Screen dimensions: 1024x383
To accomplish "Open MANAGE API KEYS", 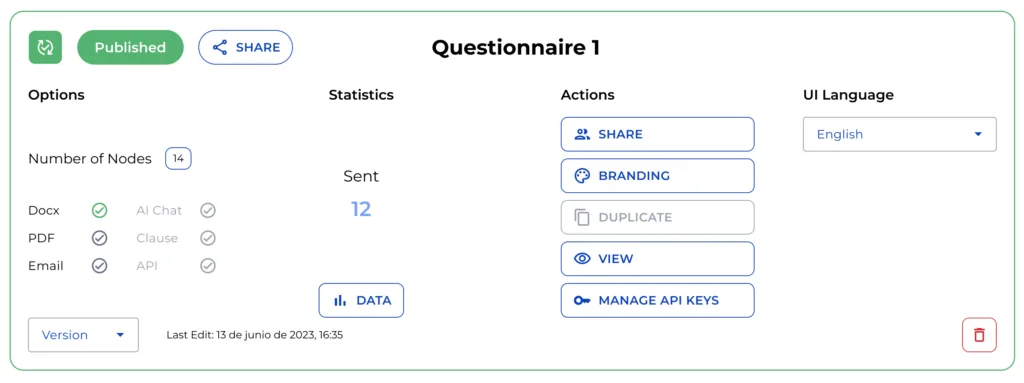I will click(658, 301).
